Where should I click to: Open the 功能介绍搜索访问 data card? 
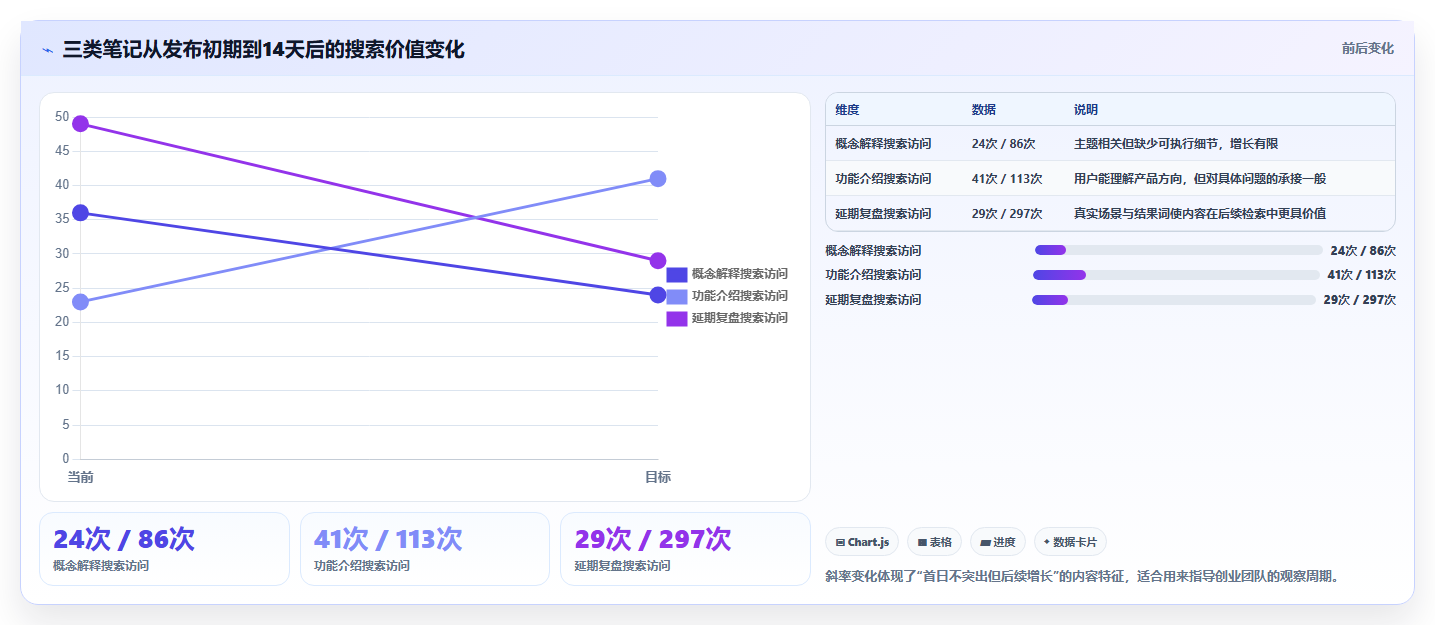pos(425,549)
